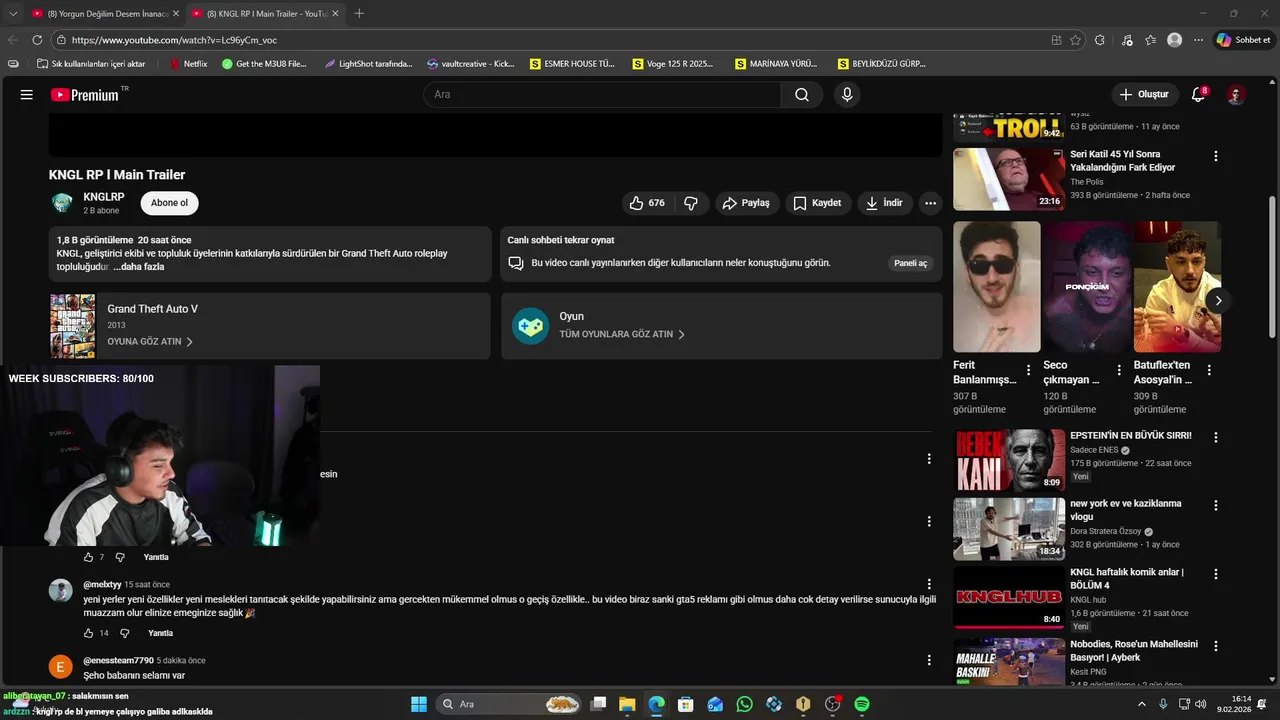
Task: Dislike the KNGL RP trailer video
Action: [691, 203]
